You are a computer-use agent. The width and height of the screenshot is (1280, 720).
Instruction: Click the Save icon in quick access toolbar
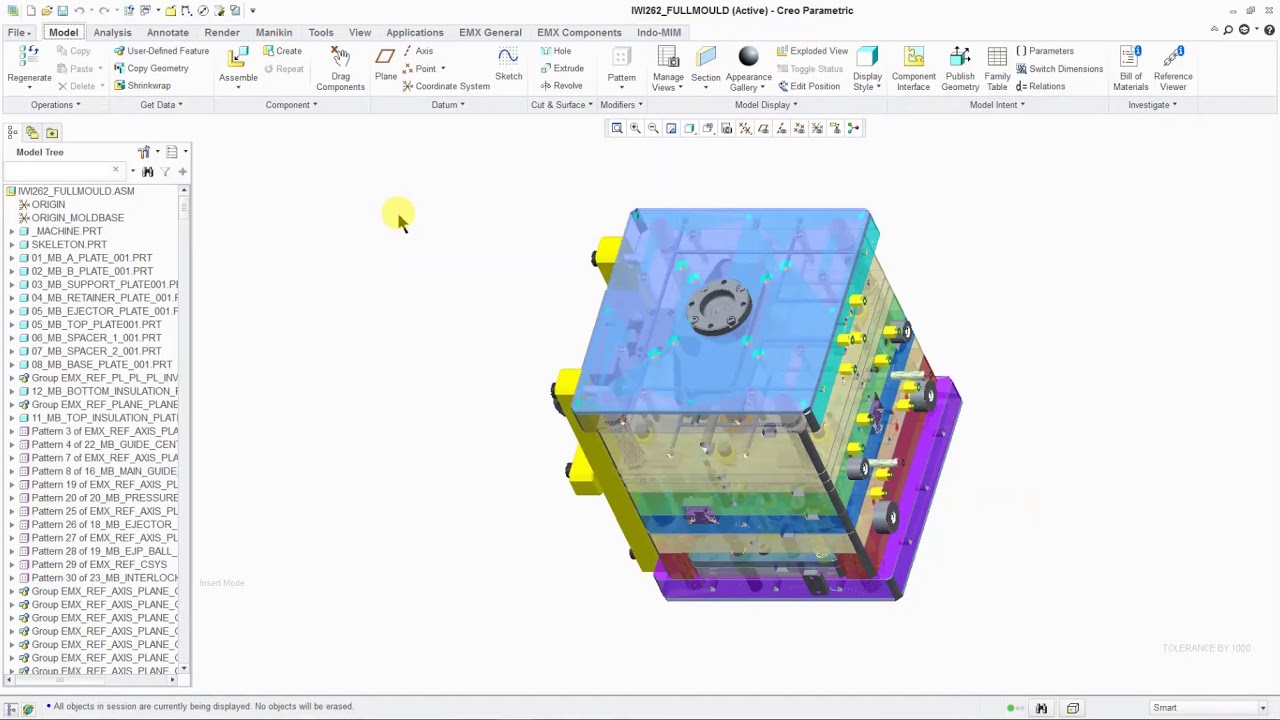(62, 10)
